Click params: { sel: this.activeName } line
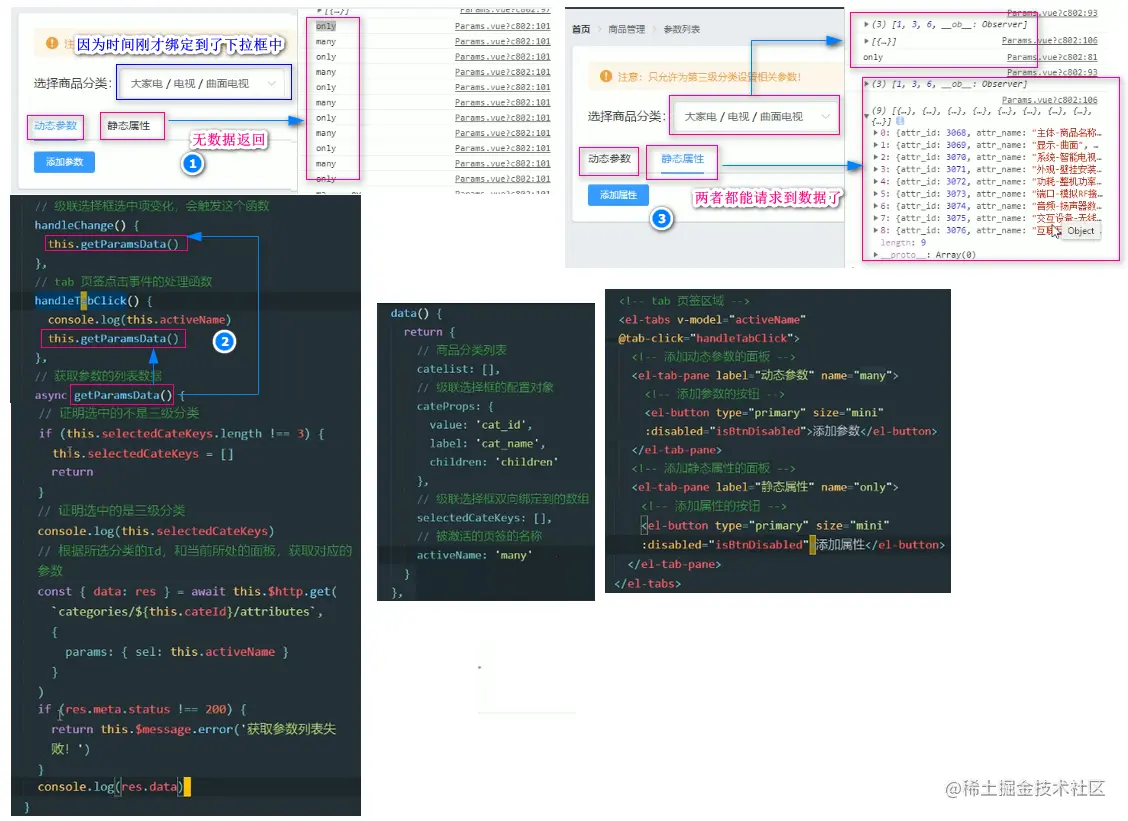The image size is (1128, 821). coord(177,652)
